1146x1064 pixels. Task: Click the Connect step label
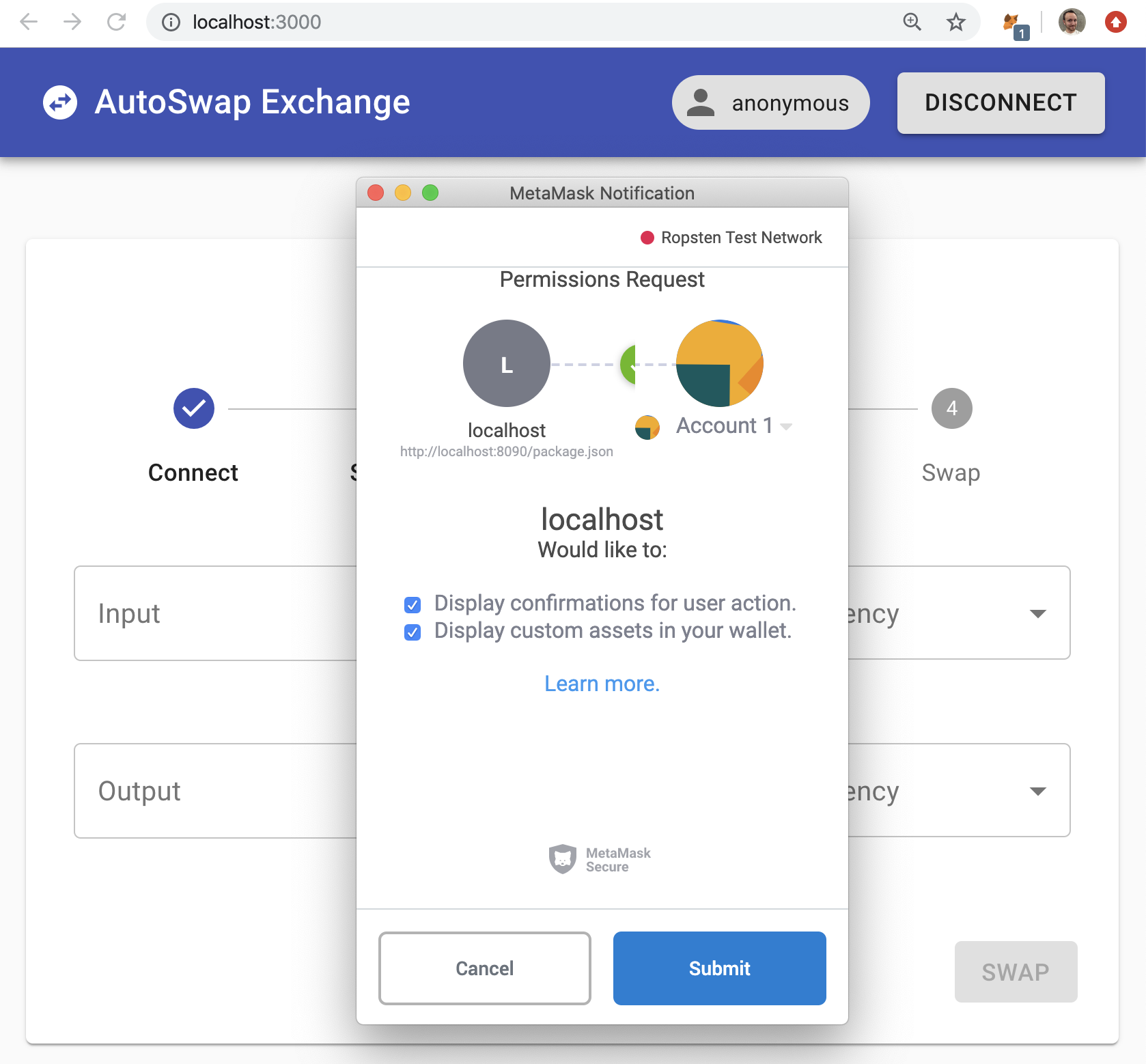[193, 473]
